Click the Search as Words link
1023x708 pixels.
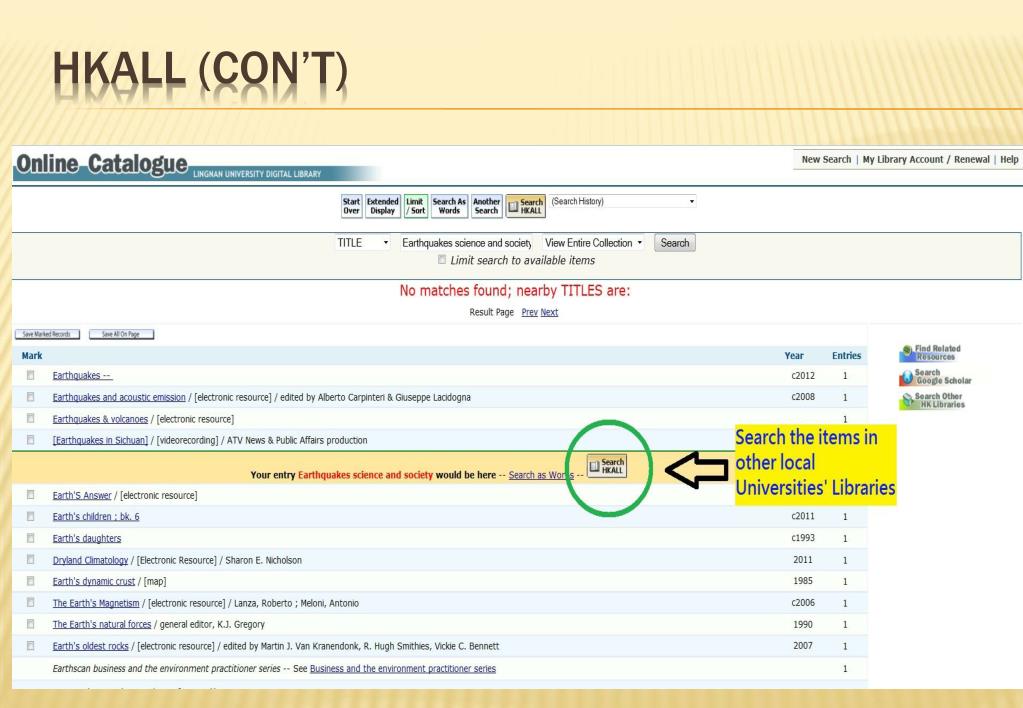click(541, 475)
